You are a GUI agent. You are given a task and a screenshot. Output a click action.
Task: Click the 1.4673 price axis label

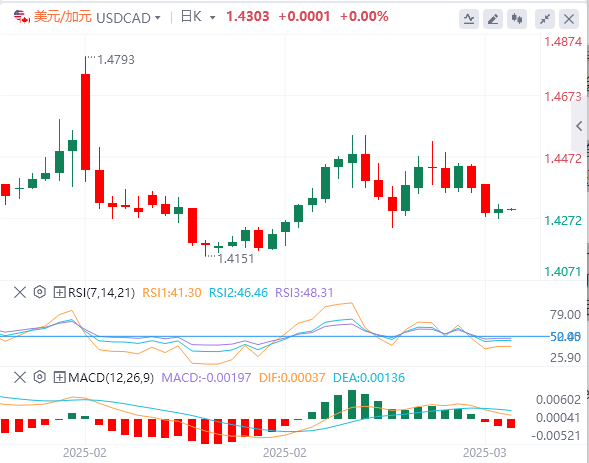coord(563,97)
